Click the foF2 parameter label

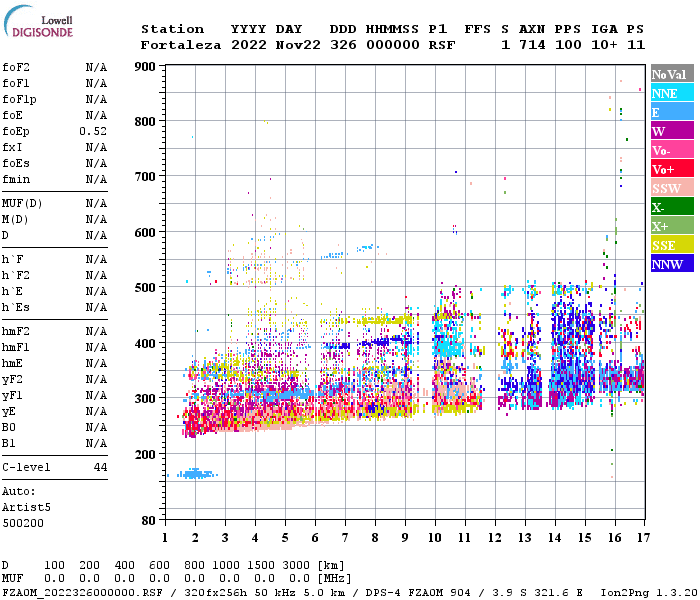(16, 67)
